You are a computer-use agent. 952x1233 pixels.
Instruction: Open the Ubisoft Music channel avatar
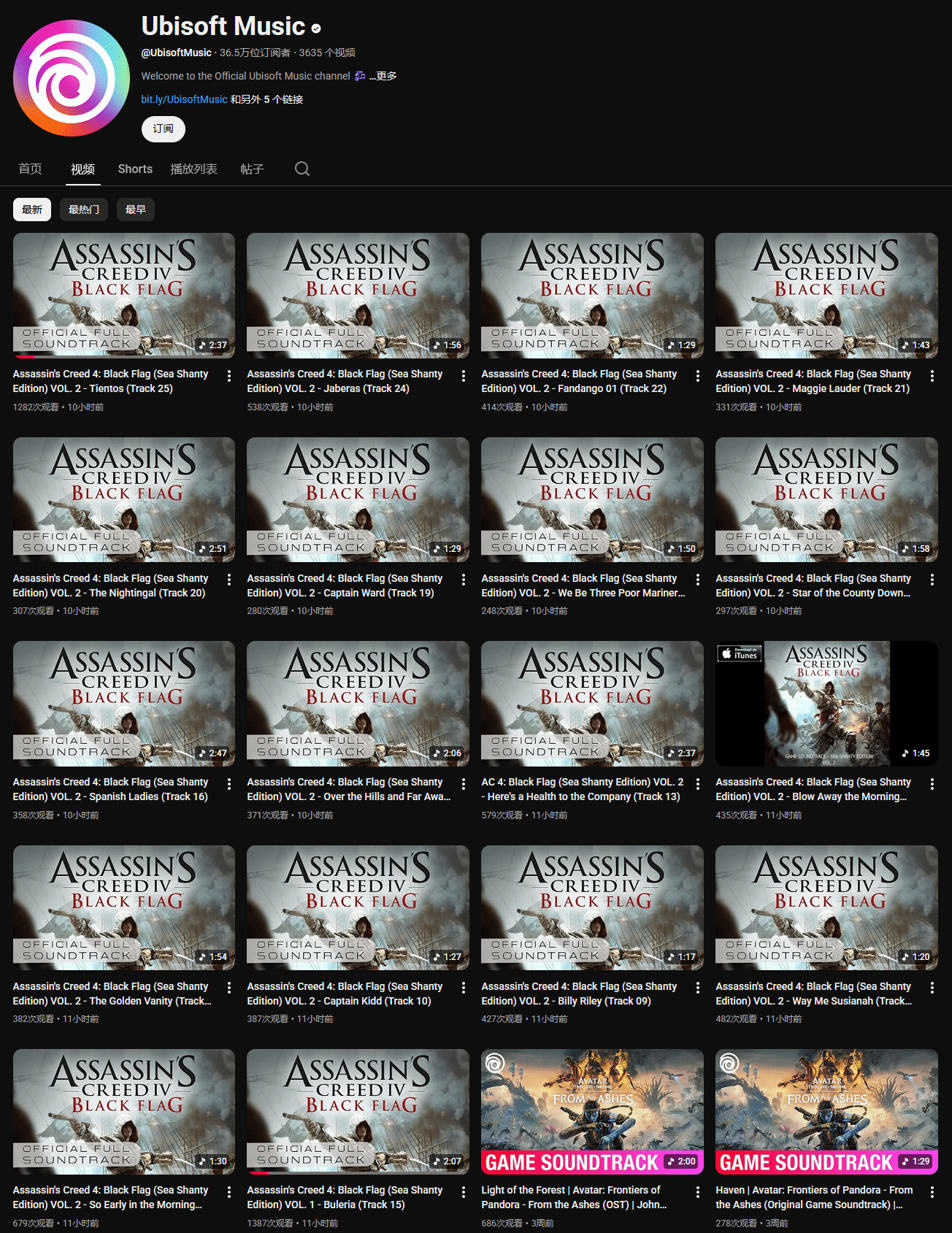tap(72, 78)
